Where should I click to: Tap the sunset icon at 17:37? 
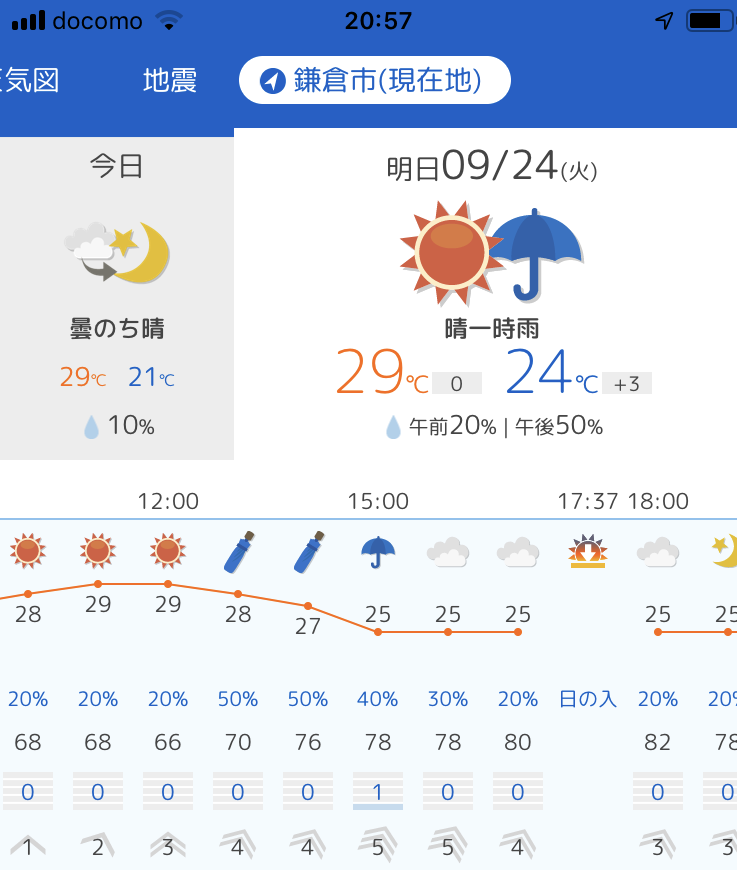tap(588, 552)
